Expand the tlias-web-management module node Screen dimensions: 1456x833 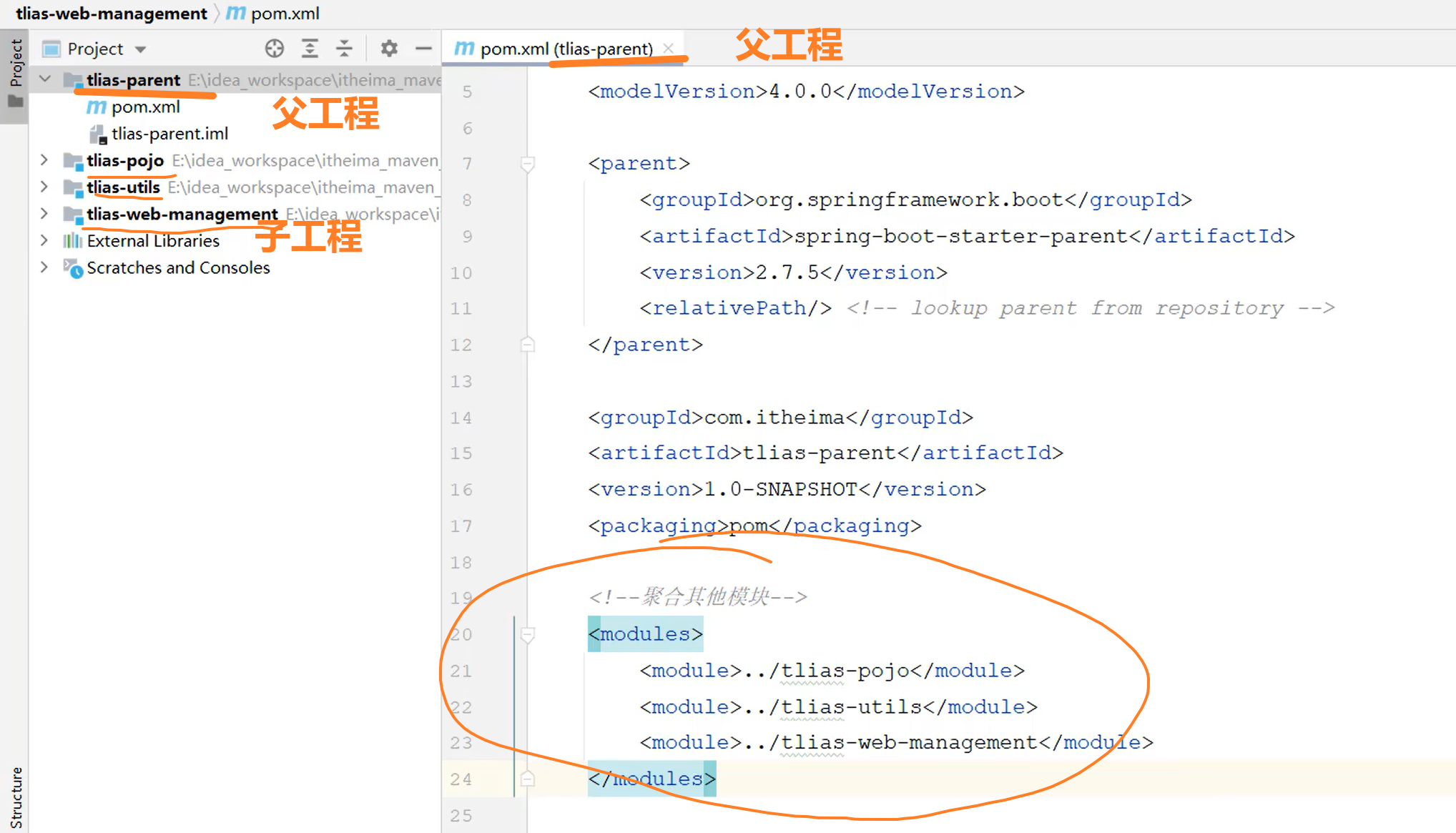tap(44, 214)
